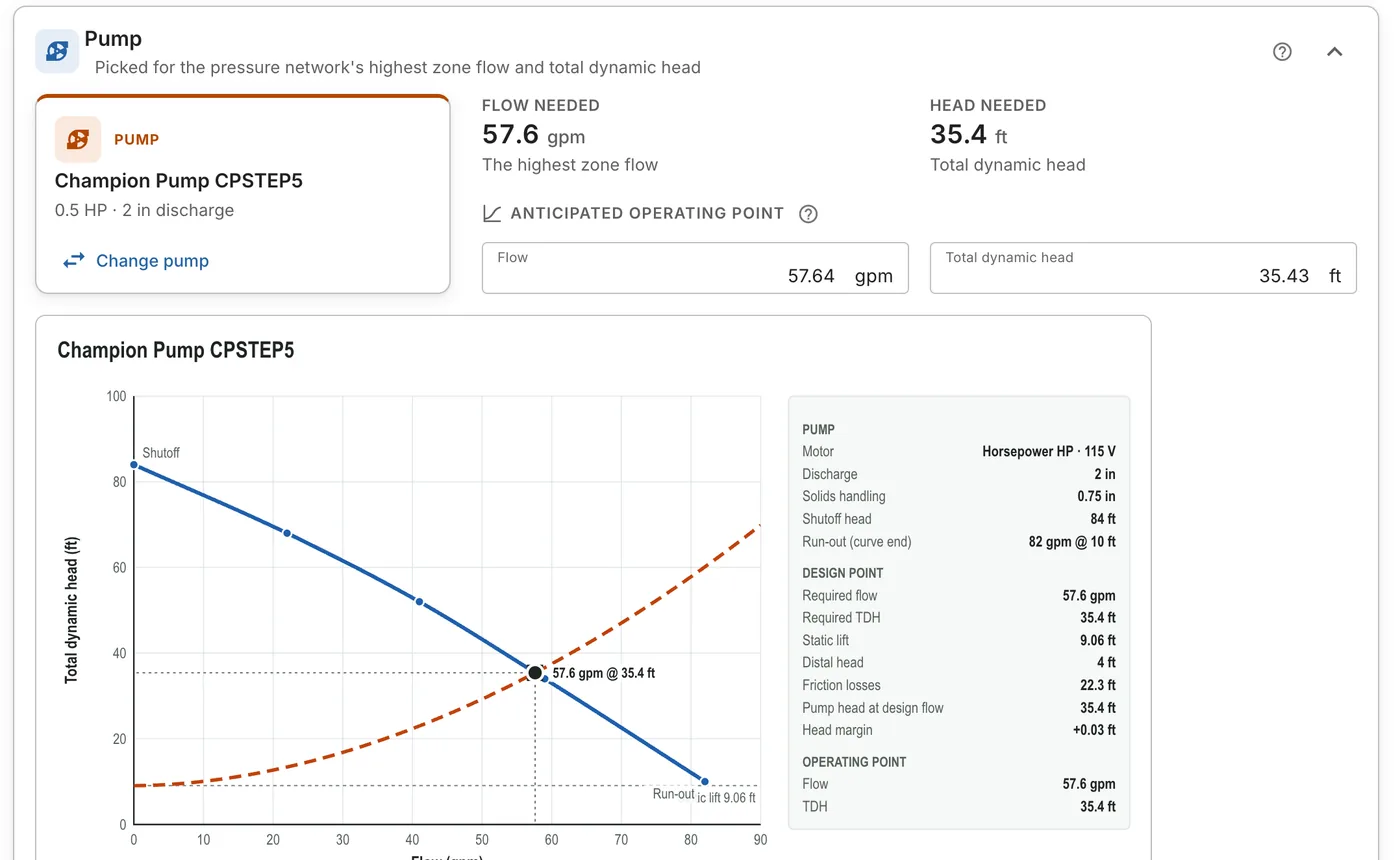The height and width of the screenshot is (860, 1400).
Task: Click the '57.6 gpm @ 35.4 ft' chart label
Action: coord(604,674)
